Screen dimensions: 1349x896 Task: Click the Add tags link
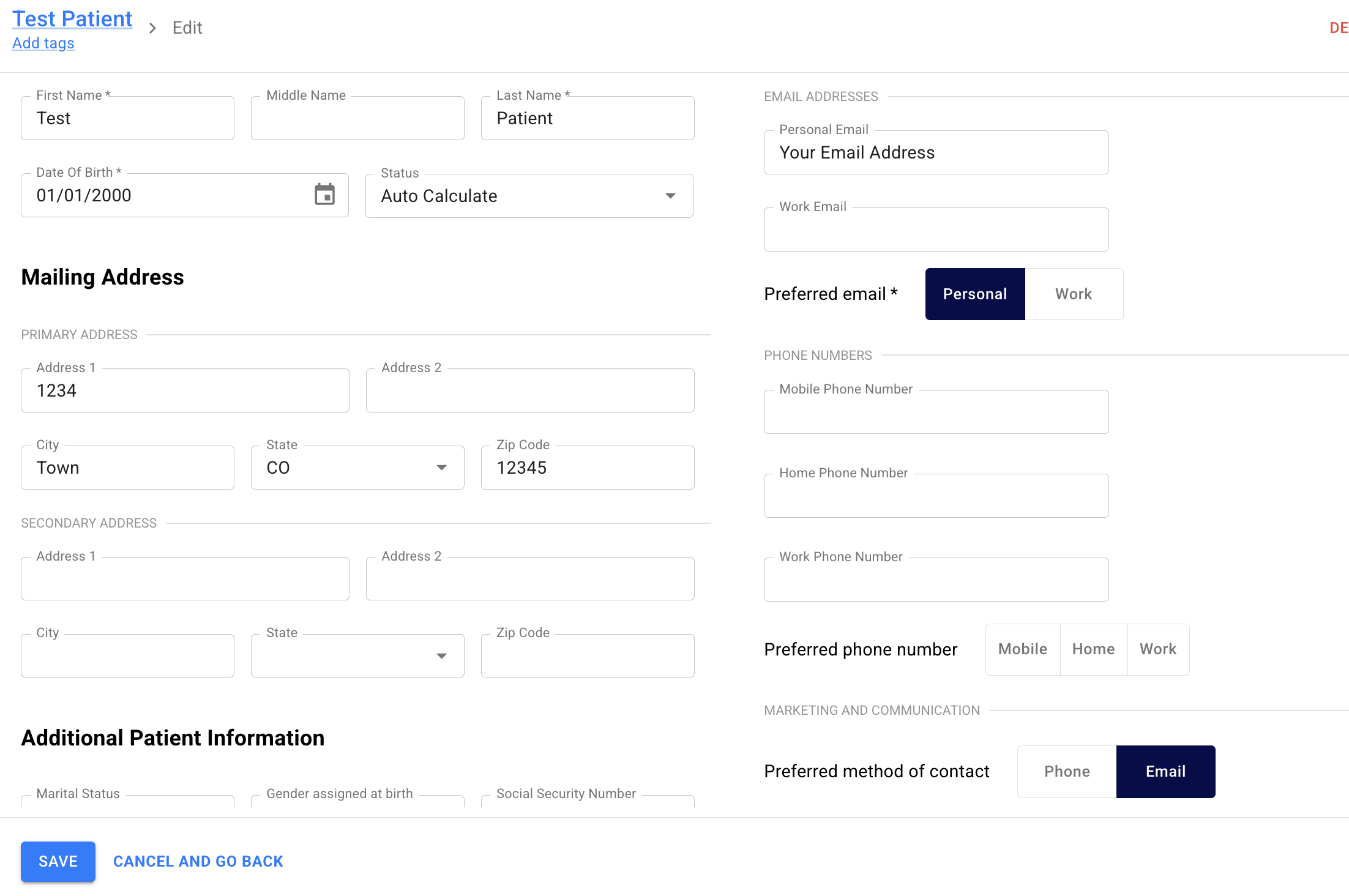[43, 43]
